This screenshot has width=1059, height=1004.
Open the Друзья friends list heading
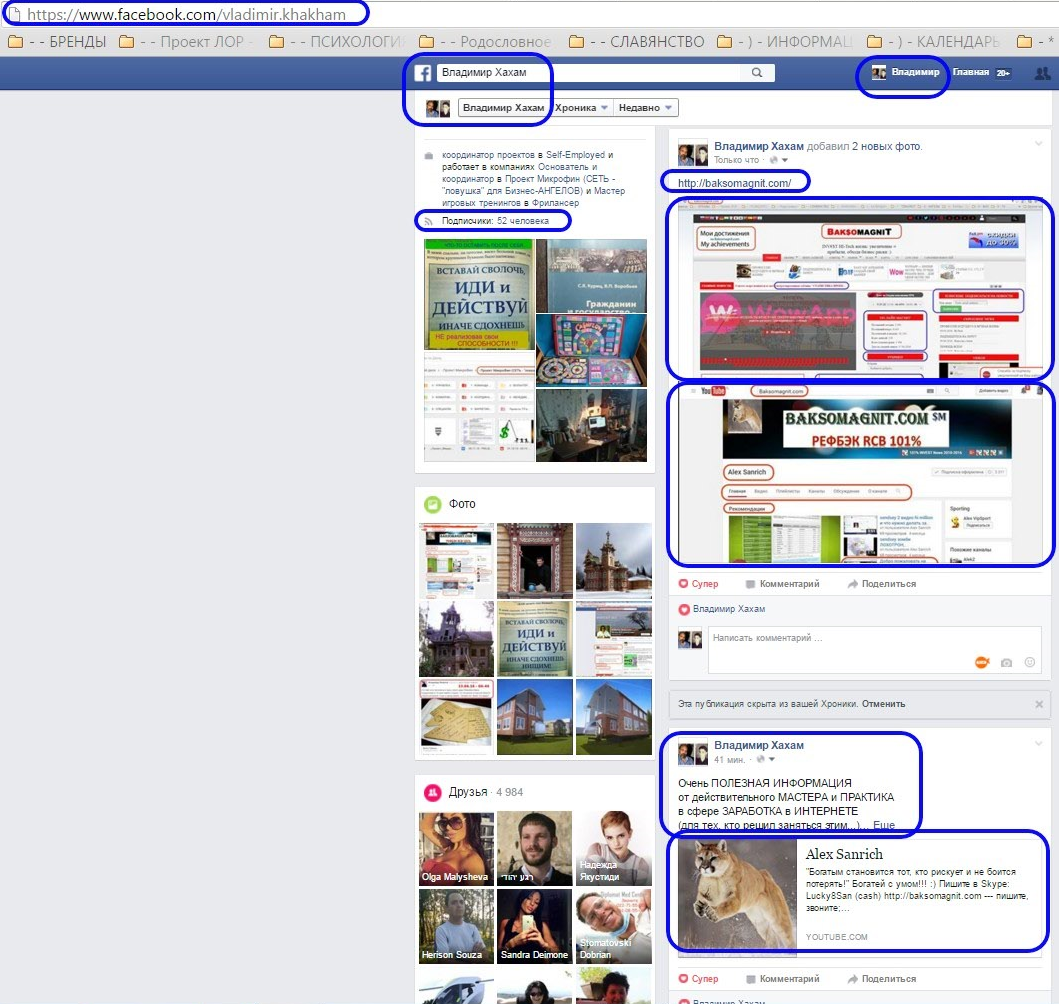468,792
